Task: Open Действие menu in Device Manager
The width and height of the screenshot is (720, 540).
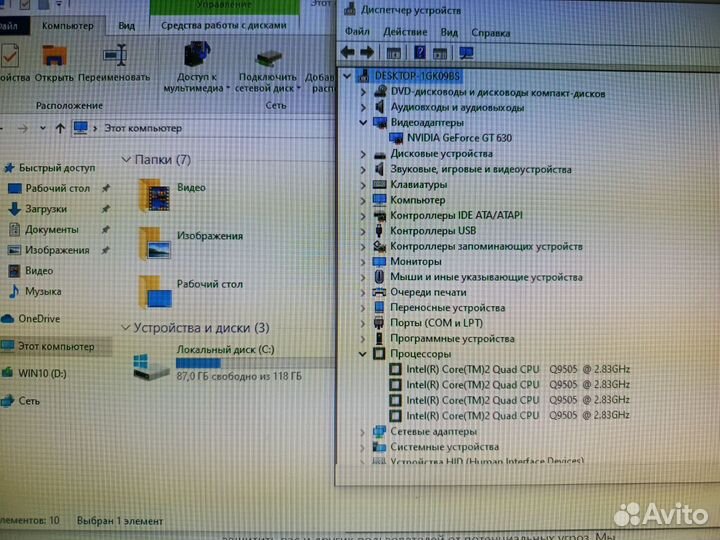Action: pos(405,32)
